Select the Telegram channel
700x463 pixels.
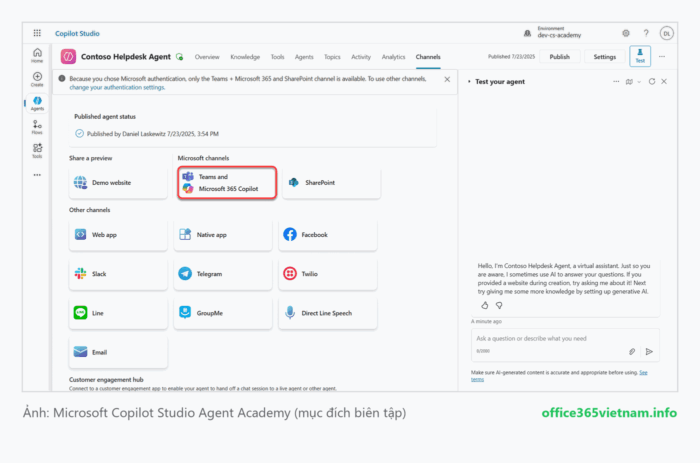pyautogui.click(x=223, y=274)
